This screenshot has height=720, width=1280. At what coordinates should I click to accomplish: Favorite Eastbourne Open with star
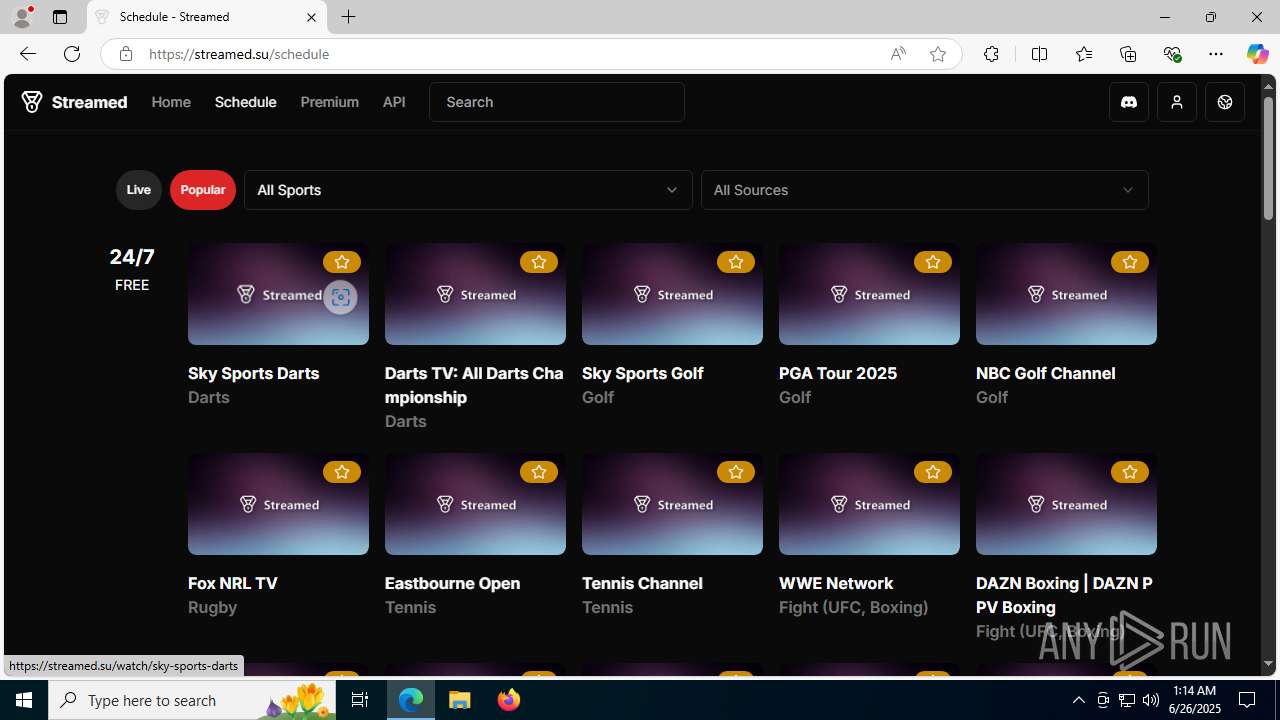[539, 472]
